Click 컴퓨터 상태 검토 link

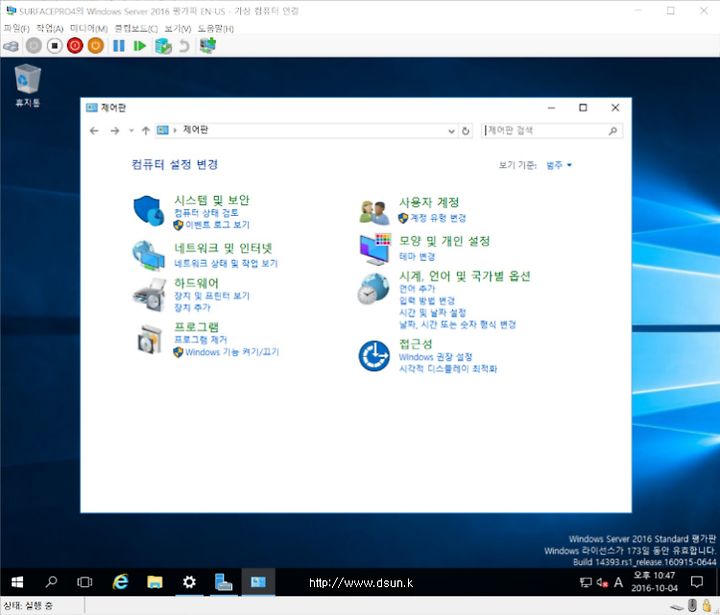point(206,213)
